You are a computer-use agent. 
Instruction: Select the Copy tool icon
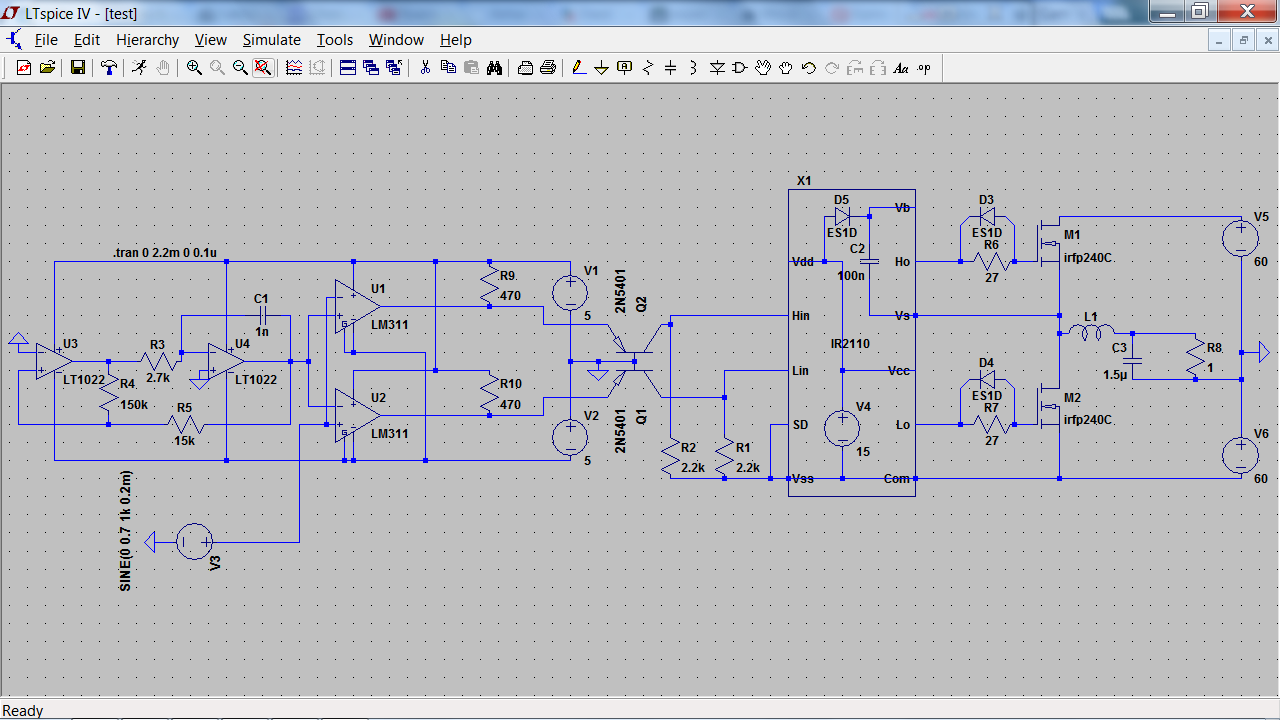click(x=448, y=68)
